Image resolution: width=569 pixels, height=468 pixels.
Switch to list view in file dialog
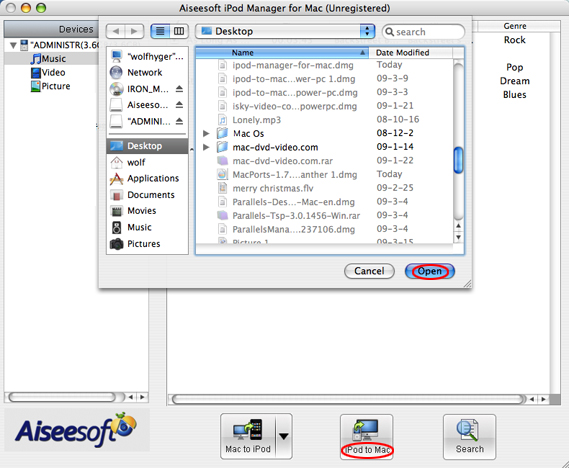[x=160, y=31]
